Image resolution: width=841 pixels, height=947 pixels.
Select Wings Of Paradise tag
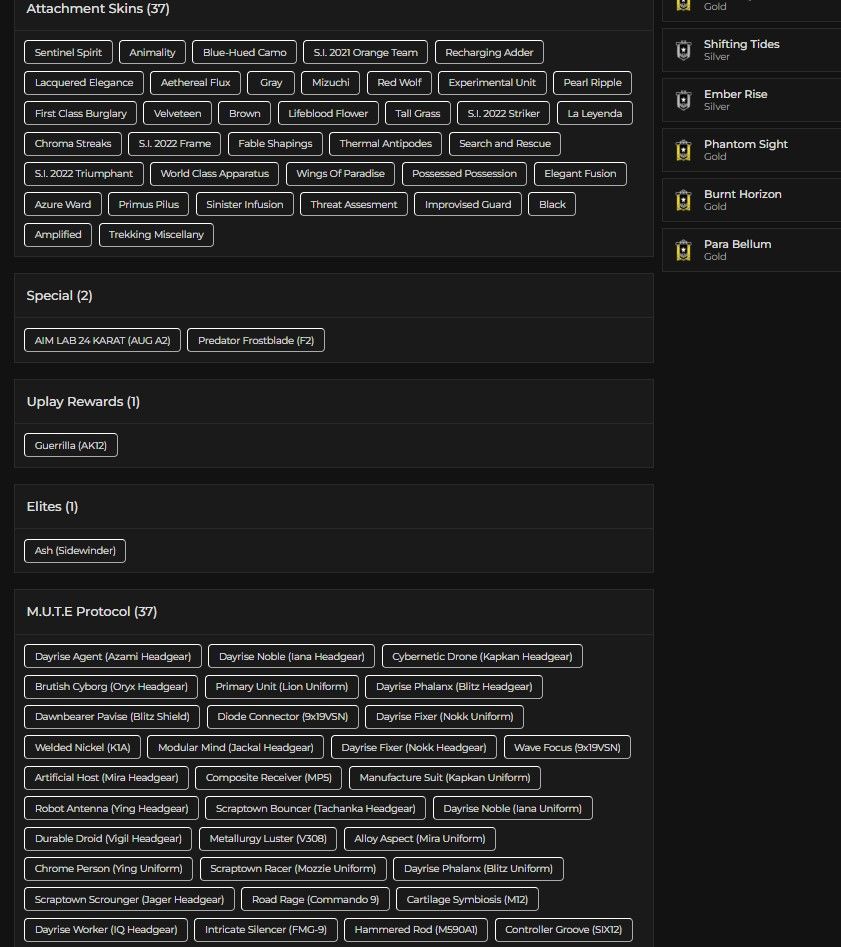tap(340, 174)
